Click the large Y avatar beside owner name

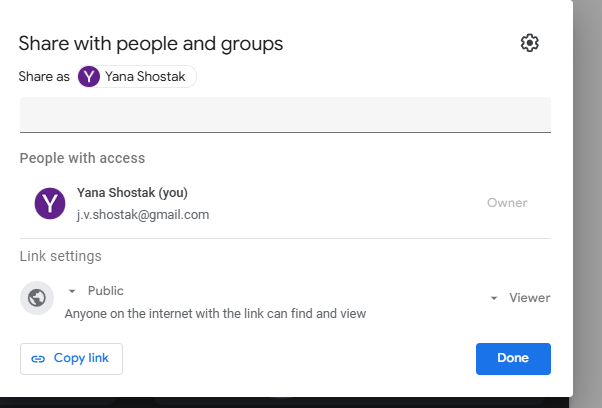(50, 203)
